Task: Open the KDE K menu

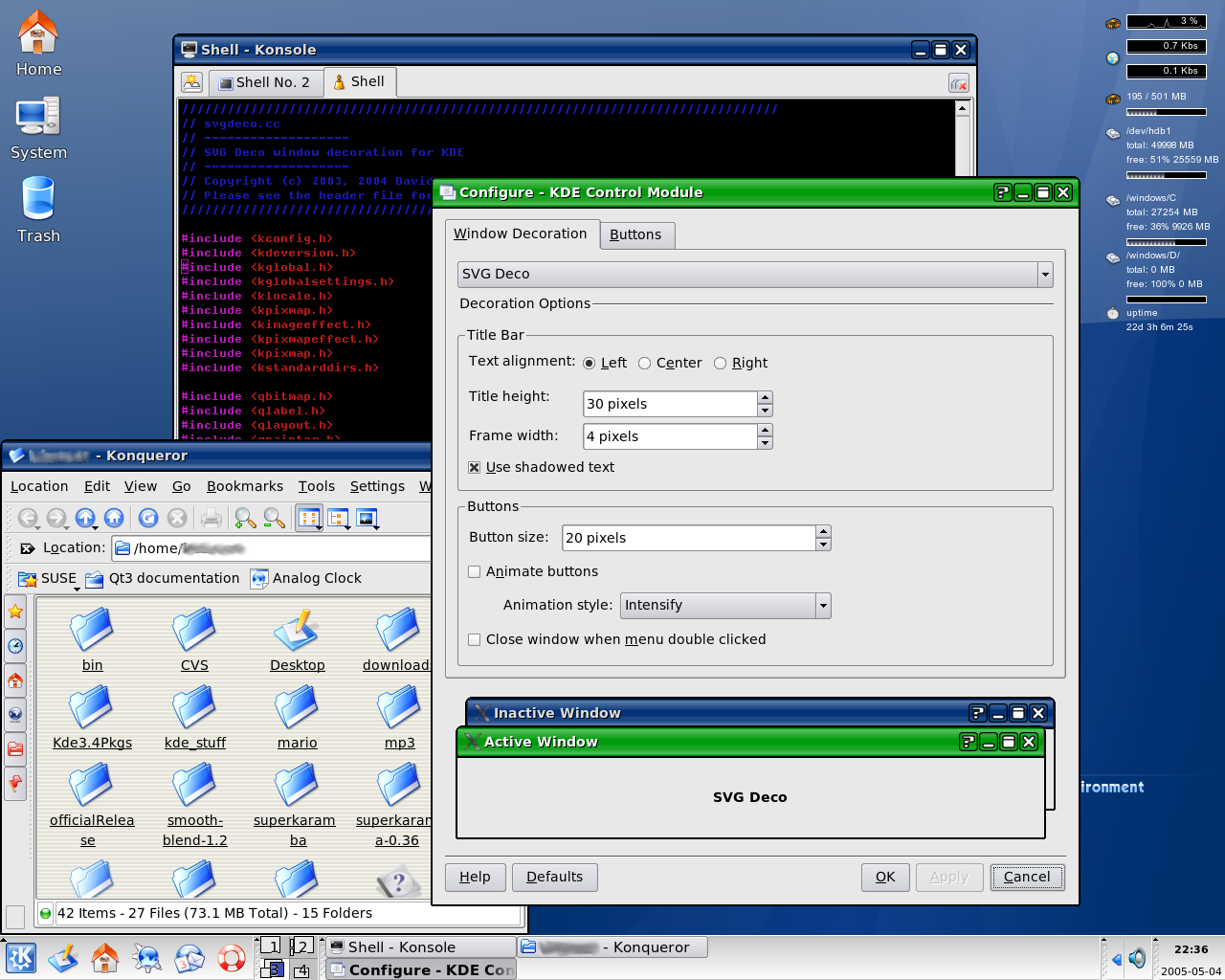Action: point(20,957)
